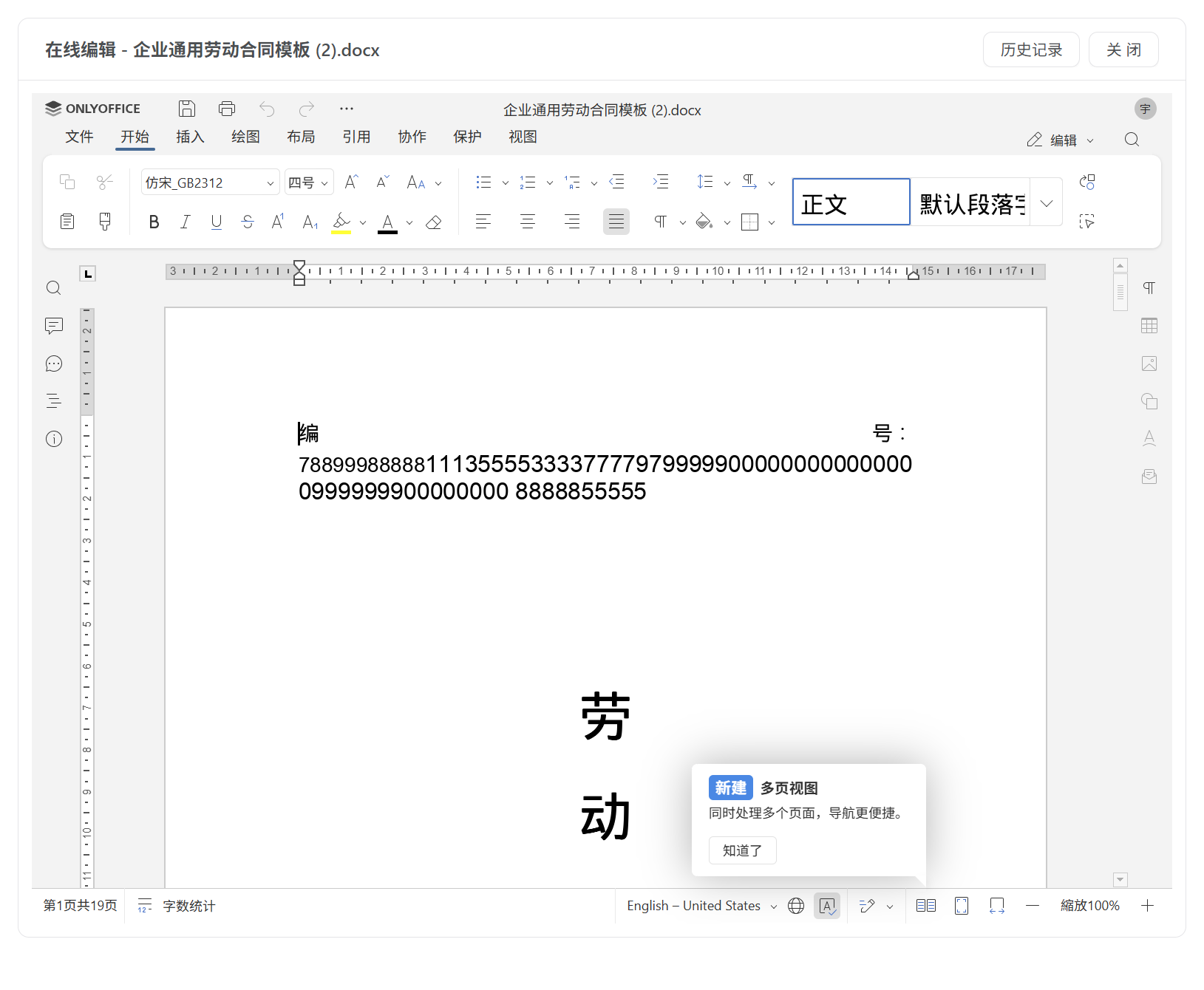Open the document info panel
This screenshot has height=990, width=1204.
(x=54, y=439)
